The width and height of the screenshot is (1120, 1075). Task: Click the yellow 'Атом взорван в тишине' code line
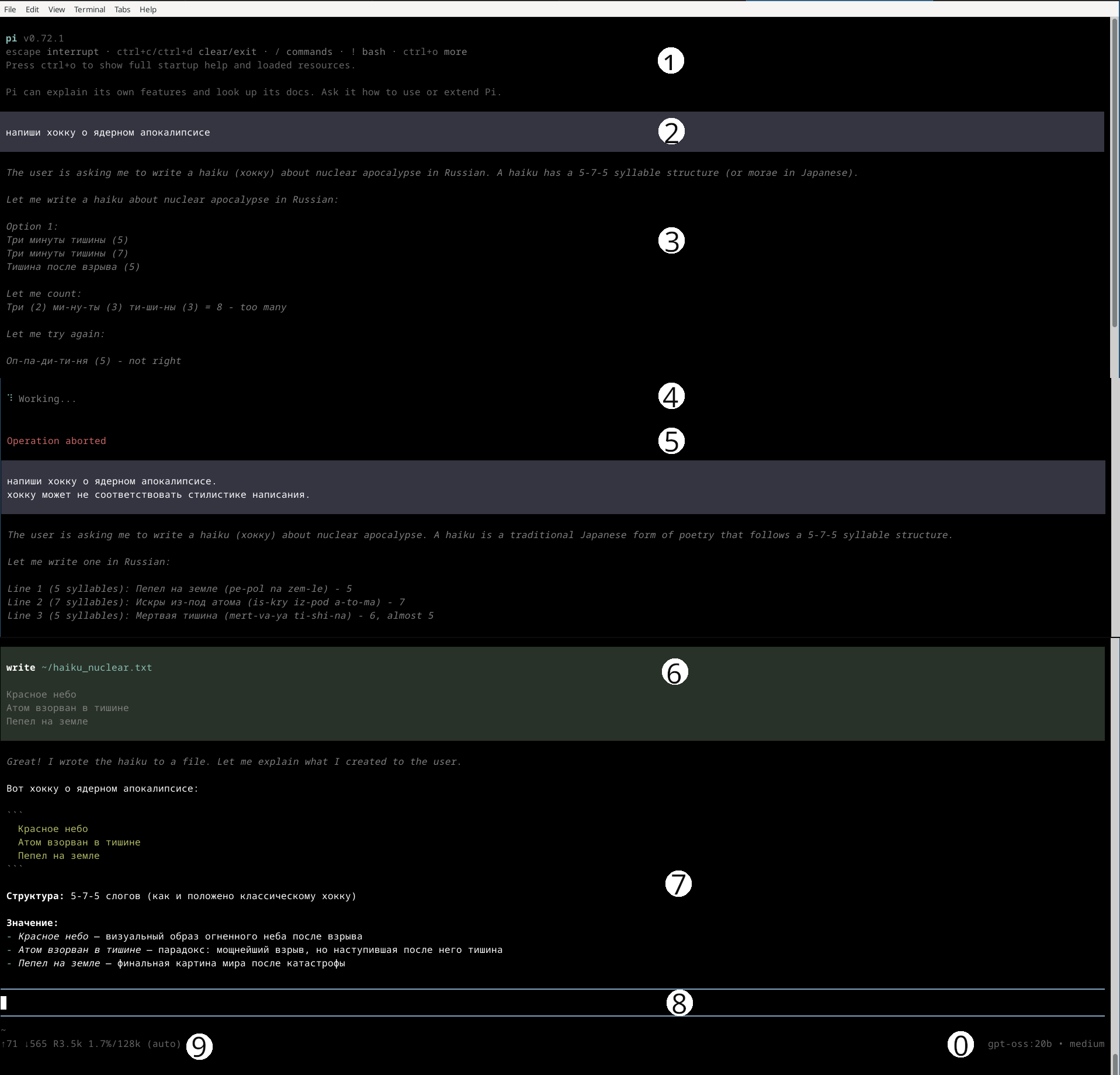click(x=79, y=842)
